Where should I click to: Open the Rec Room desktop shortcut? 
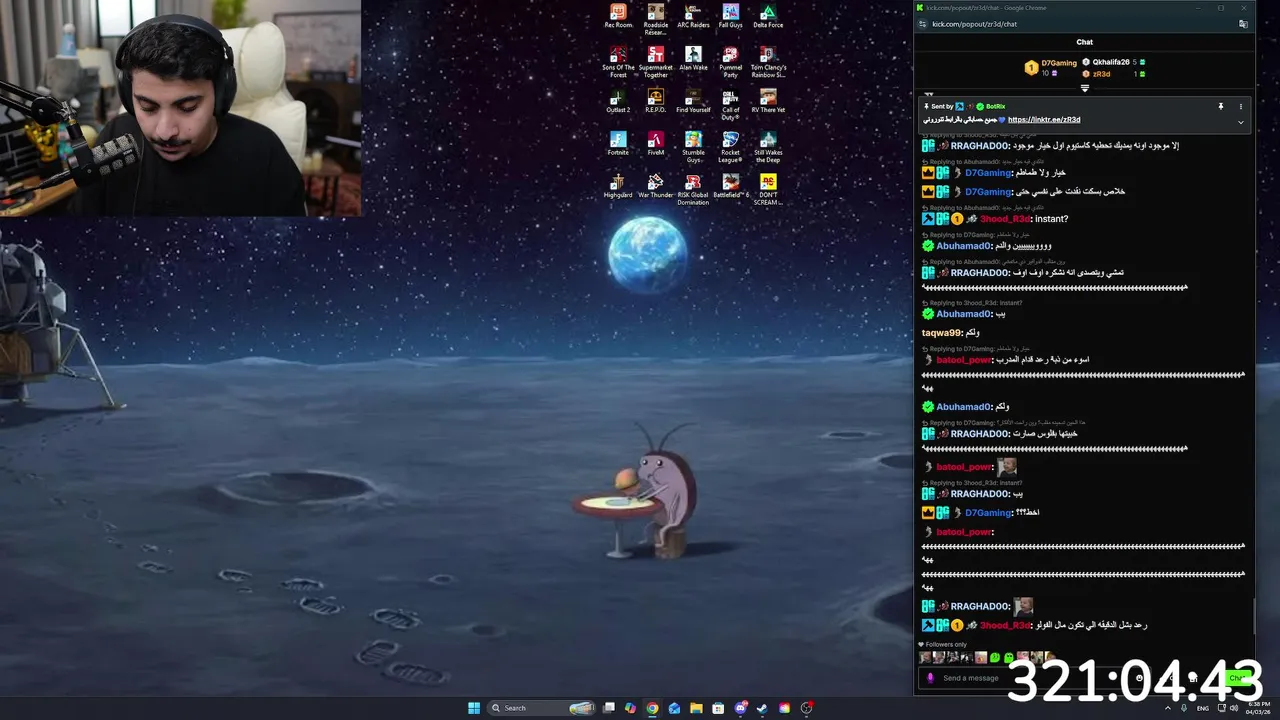click(x=618, y=16)
